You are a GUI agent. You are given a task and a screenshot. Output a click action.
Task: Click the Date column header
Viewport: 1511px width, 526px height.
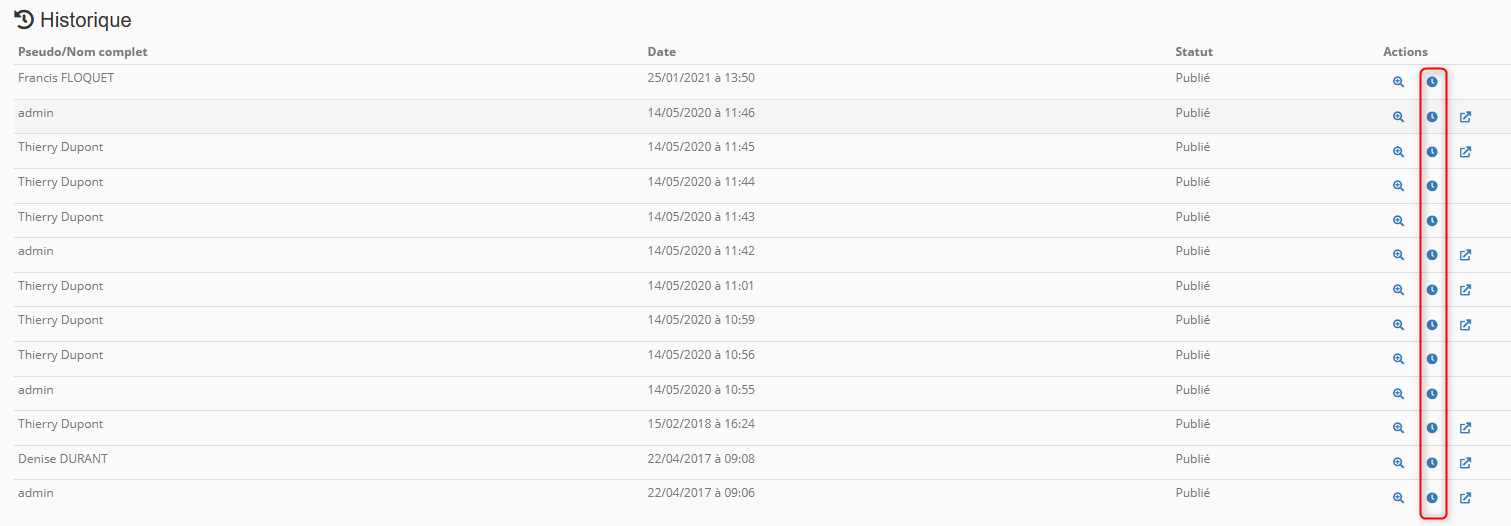point(661,52)
